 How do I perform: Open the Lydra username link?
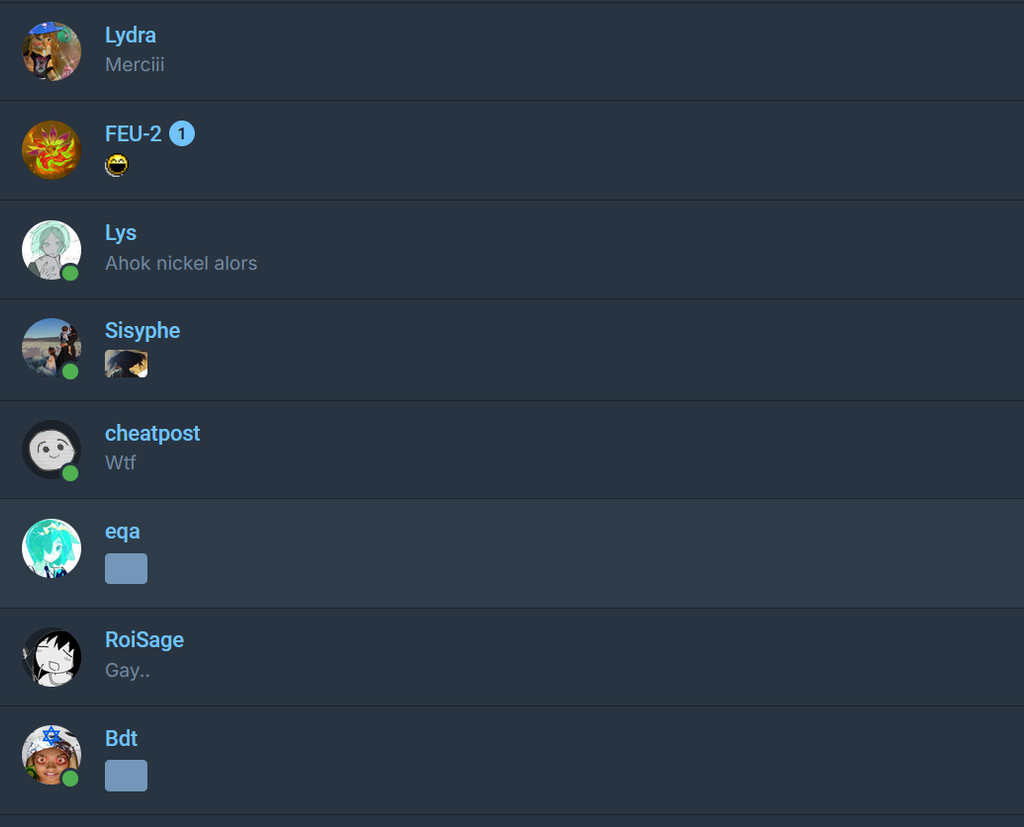pyautogui.click(x=130, y=35)
